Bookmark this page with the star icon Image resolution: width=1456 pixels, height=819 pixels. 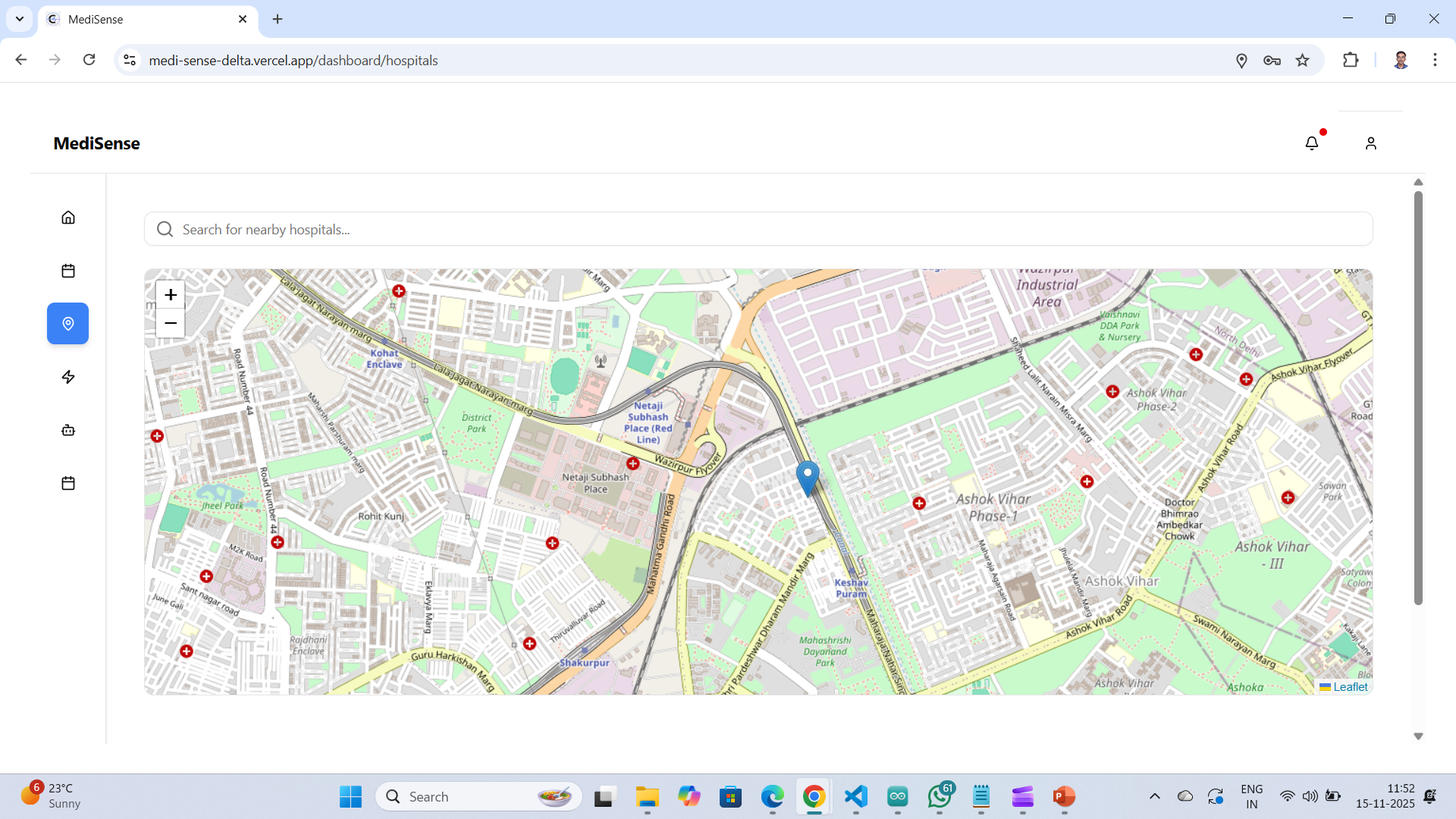pos(1304,60)
